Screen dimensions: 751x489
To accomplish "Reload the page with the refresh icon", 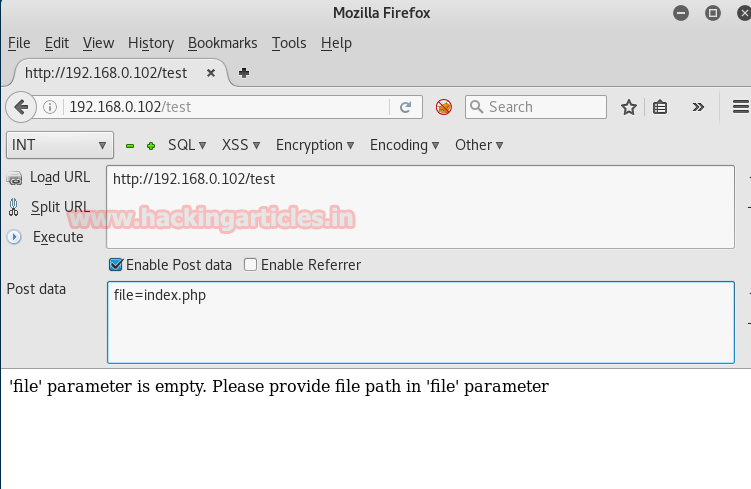I will click(405, 107).
